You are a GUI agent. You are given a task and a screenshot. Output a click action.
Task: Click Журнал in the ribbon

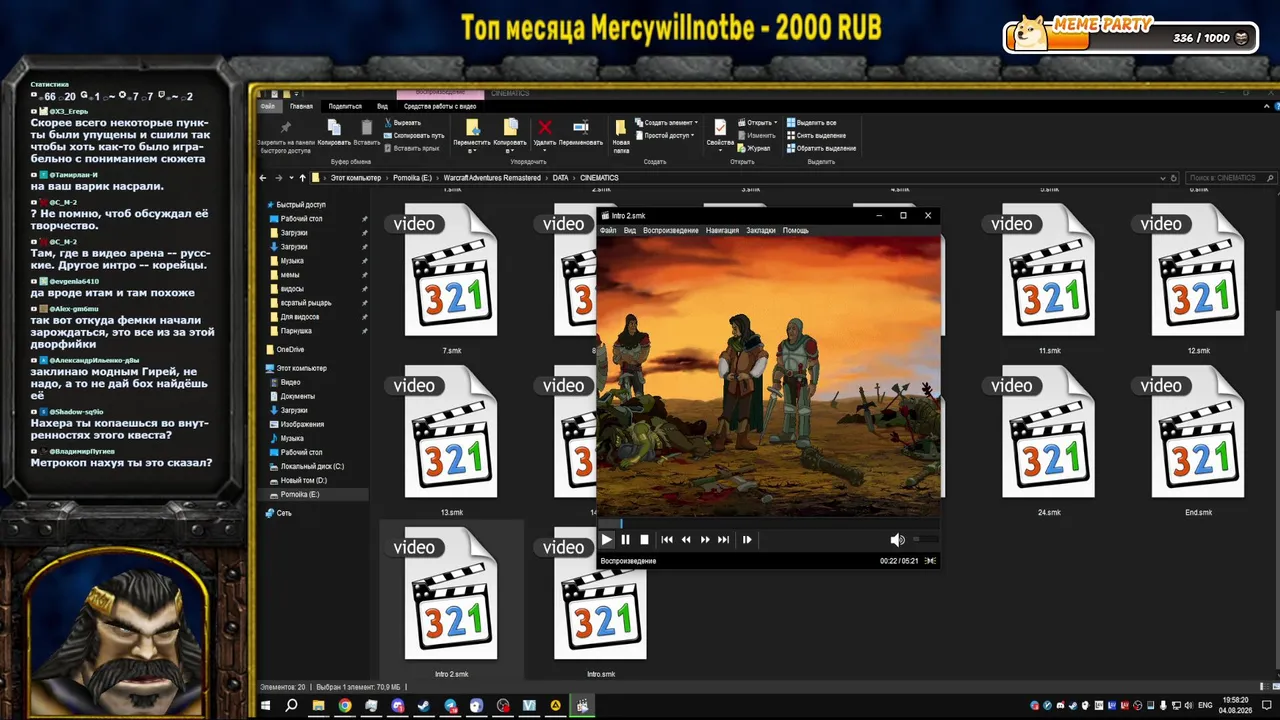754,148
